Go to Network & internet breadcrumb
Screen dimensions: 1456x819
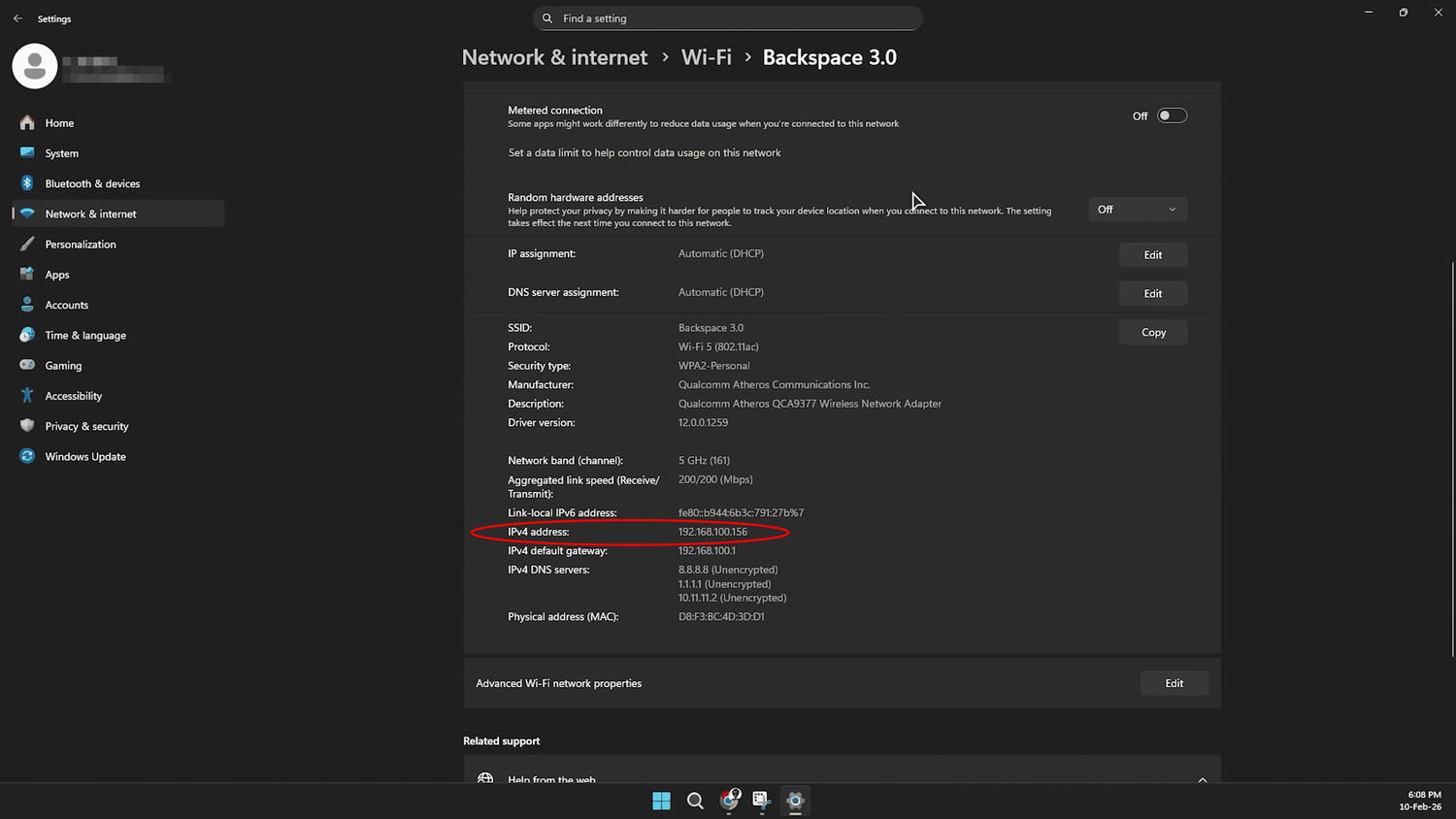click(x=554, y=57)
